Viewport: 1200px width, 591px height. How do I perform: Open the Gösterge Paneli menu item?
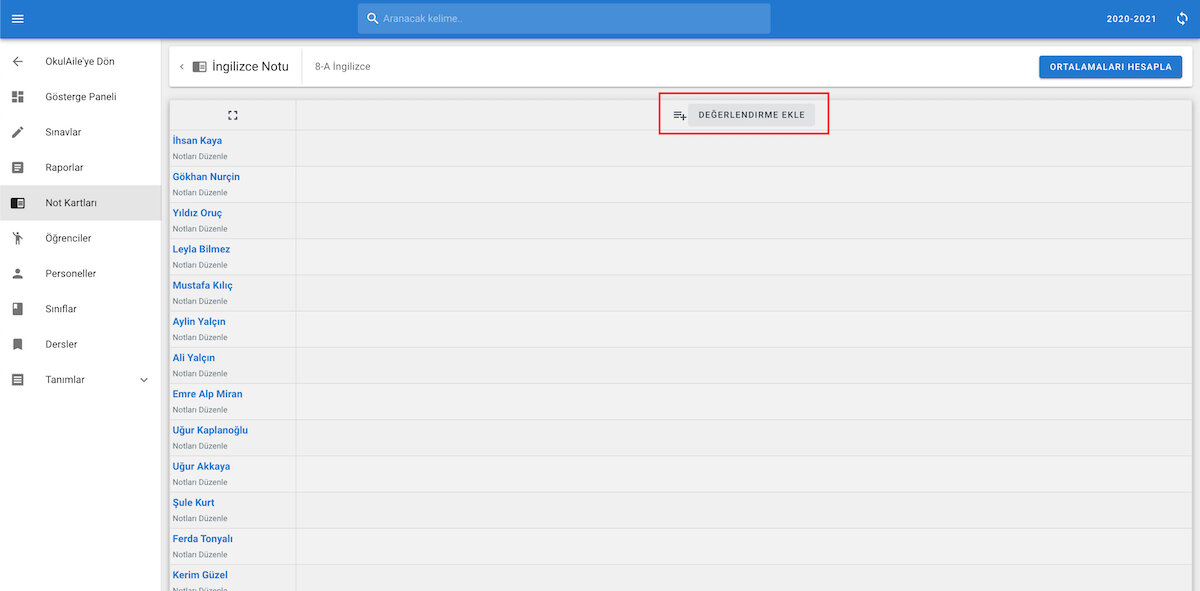(81, 97)
